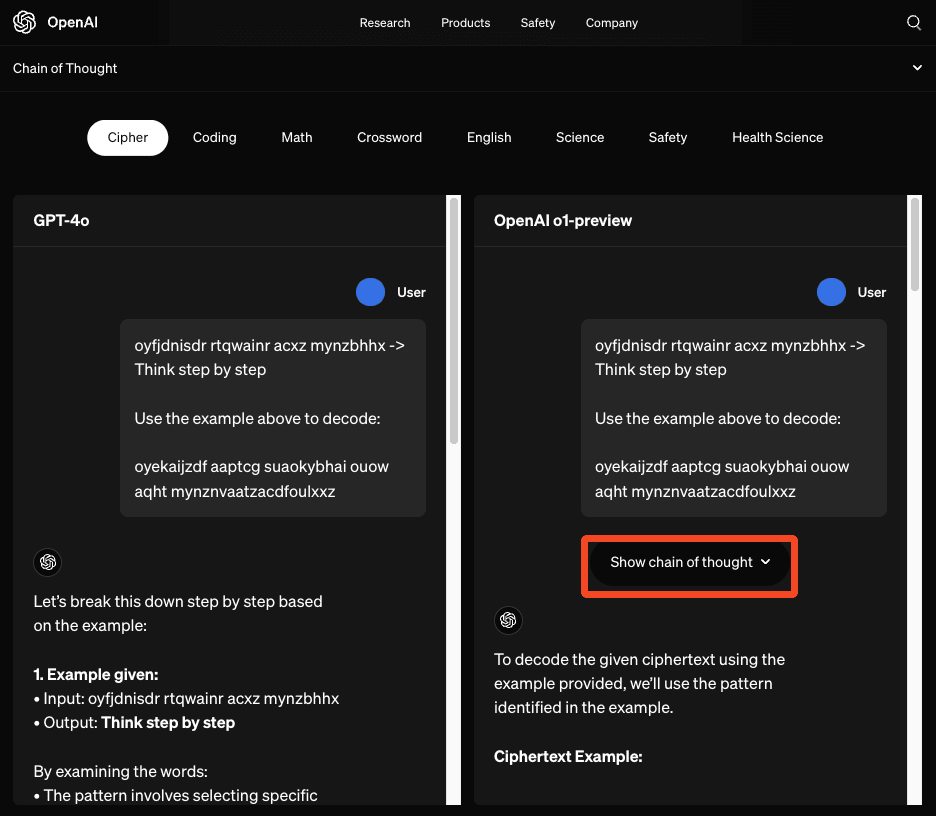936x816 pixels.
Task: Click the blue User avatar in GPT-4o panel
Action: (370, 292)
